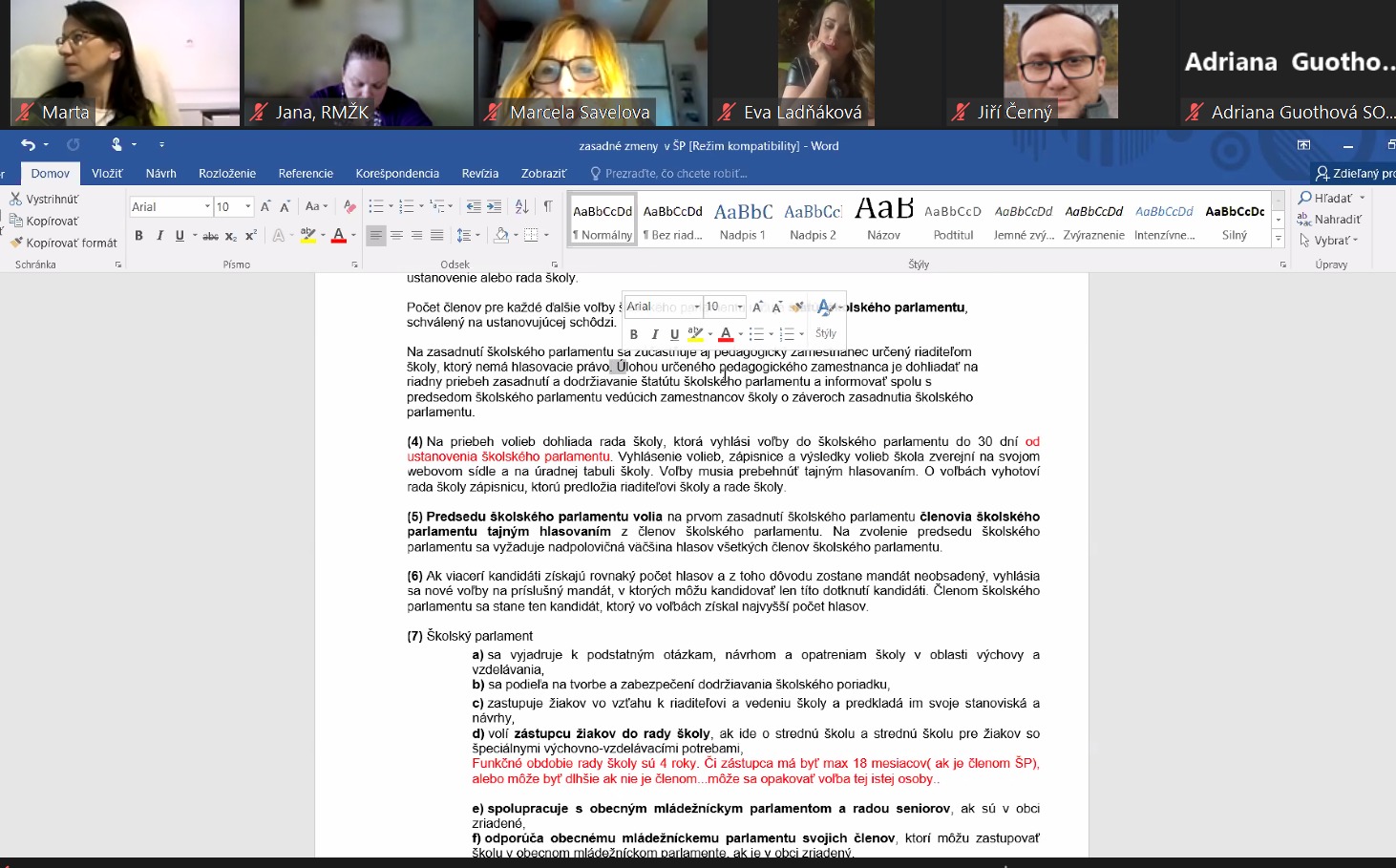Activate Kopírovať formát painter
The image size is (1396, 868).
pos(63,243)
